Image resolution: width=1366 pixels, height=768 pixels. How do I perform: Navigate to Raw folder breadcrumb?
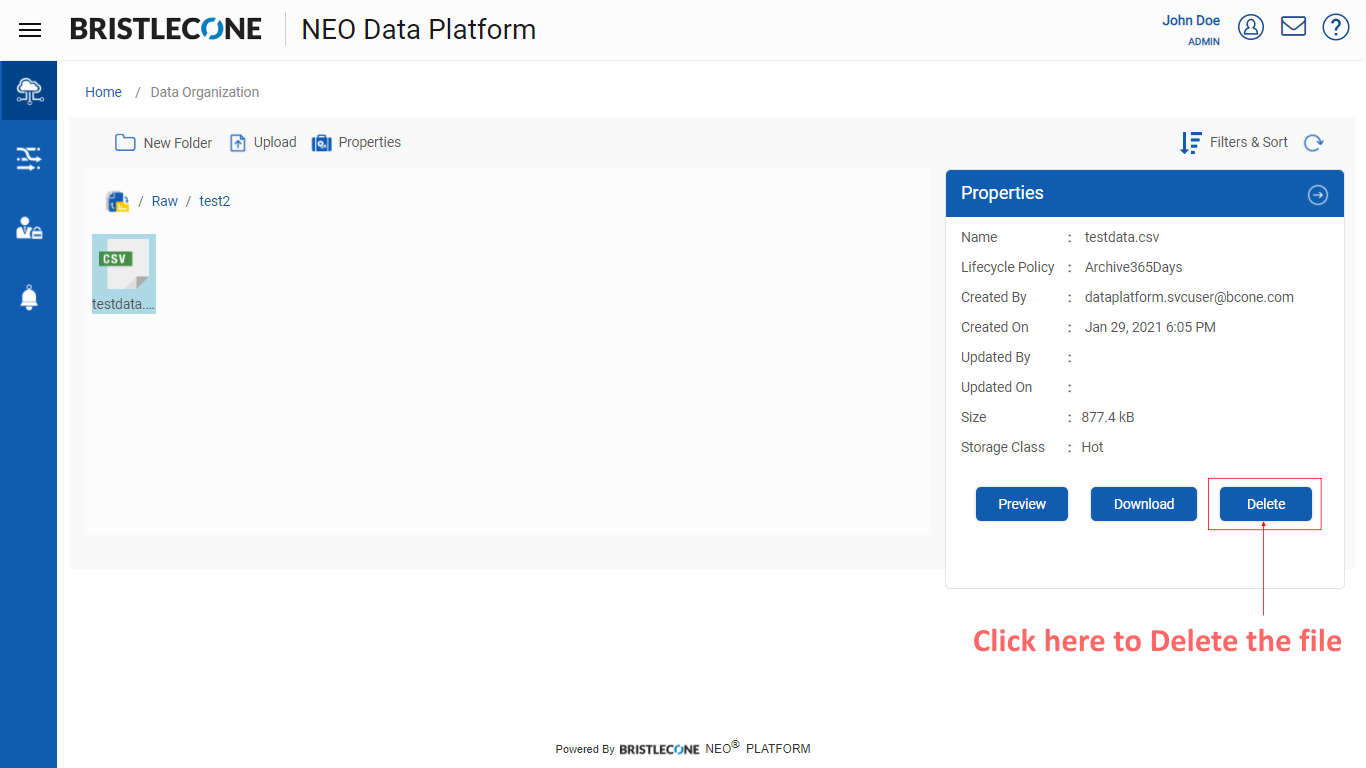pyautogui.click(x=165, y=201)
